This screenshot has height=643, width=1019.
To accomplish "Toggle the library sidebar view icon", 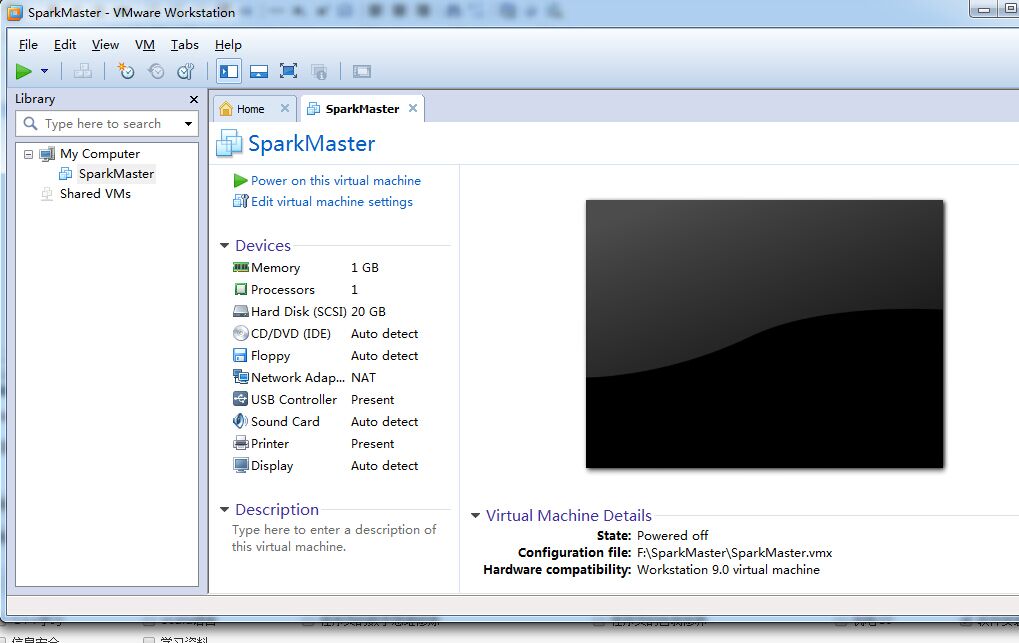I will tap(229, 72).
